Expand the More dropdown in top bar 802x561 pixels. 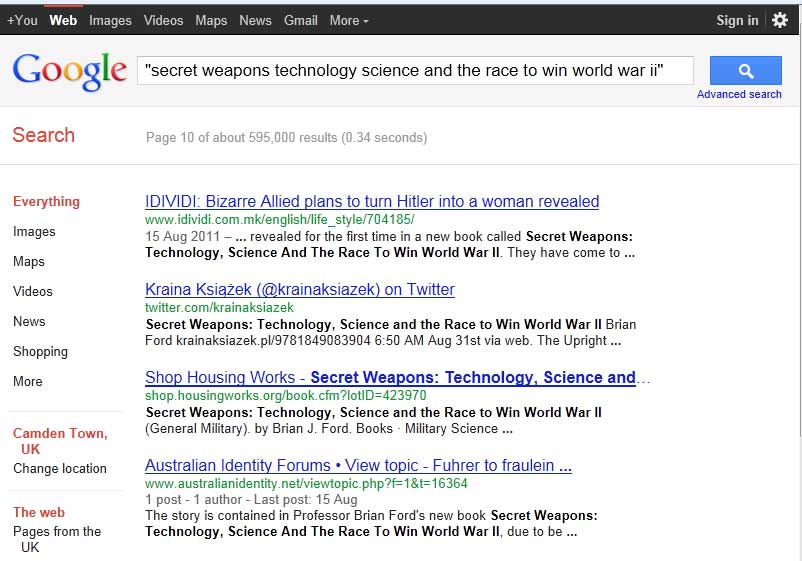(x=348, y=20)
